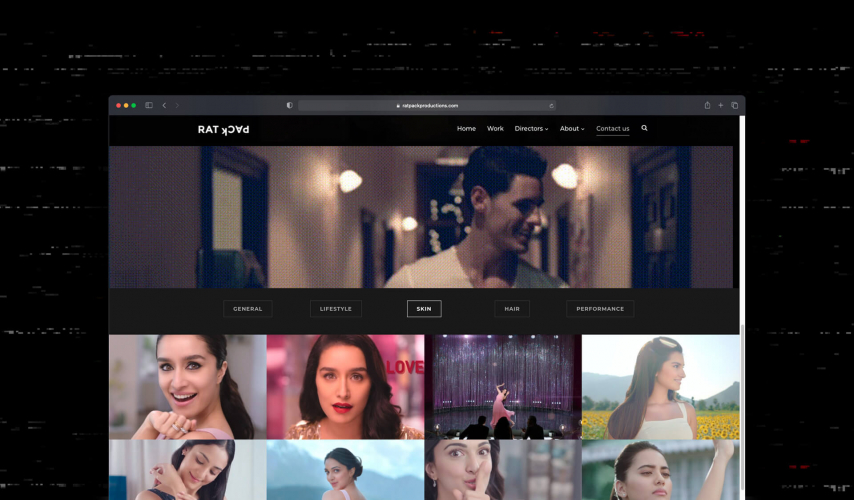This screenshot has height=500, width=854.
Task: Toggle the Safari sidebar icon
Action: point(149,105)
